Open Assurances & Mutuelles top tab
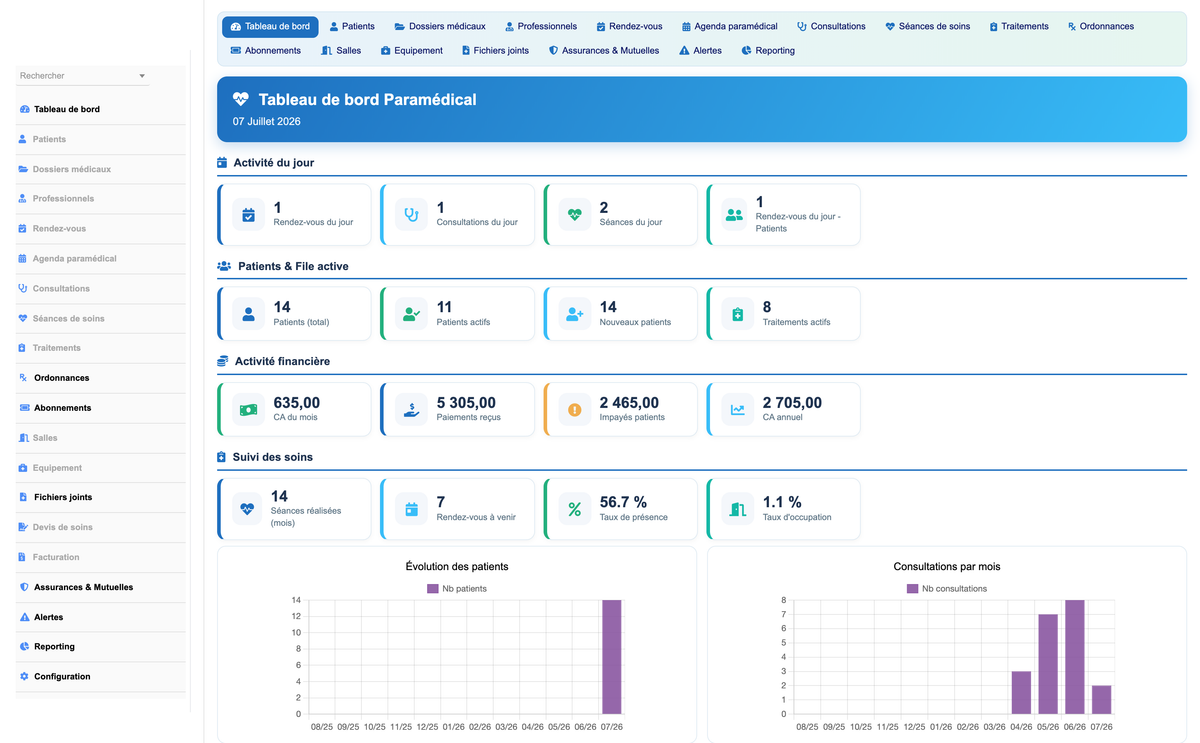Viewport: 1200px width, 743px height. click(604, 50)
